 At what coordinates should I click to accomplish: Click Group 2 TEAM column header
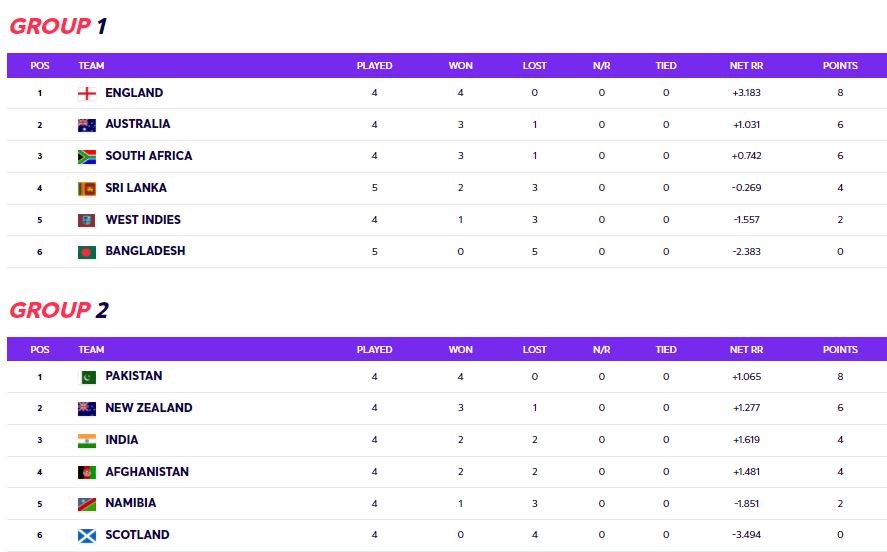(91, 350)
